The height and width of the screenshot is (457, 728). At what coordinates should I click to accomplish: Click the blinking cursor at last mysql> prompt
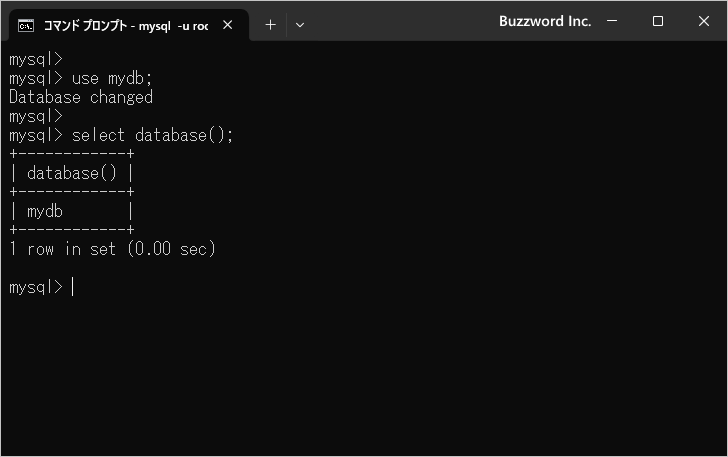click(73, 287)
